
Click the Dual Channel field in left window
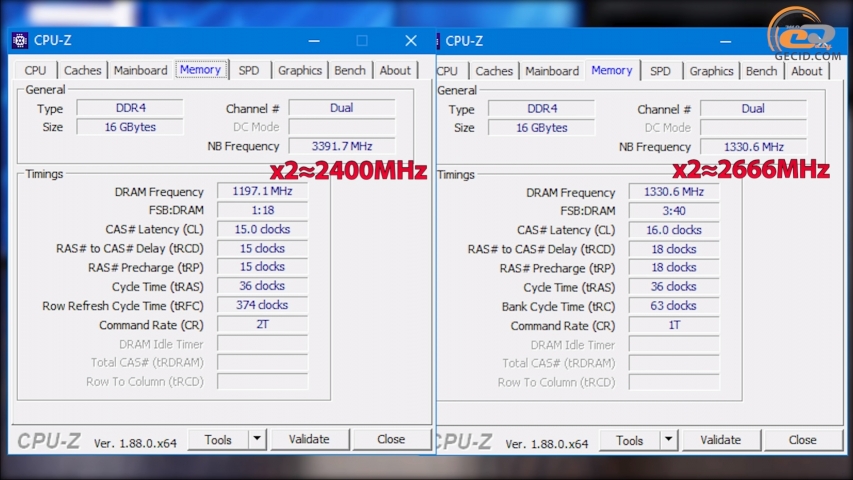point(342,108)
